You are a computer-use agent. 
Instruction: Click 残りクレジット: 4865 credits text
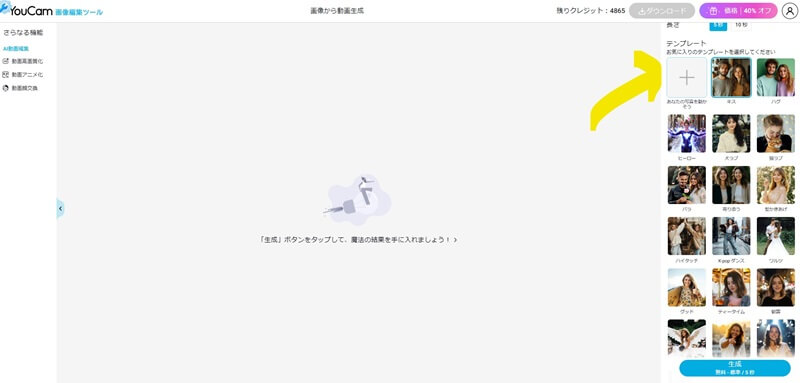[590, 11]
